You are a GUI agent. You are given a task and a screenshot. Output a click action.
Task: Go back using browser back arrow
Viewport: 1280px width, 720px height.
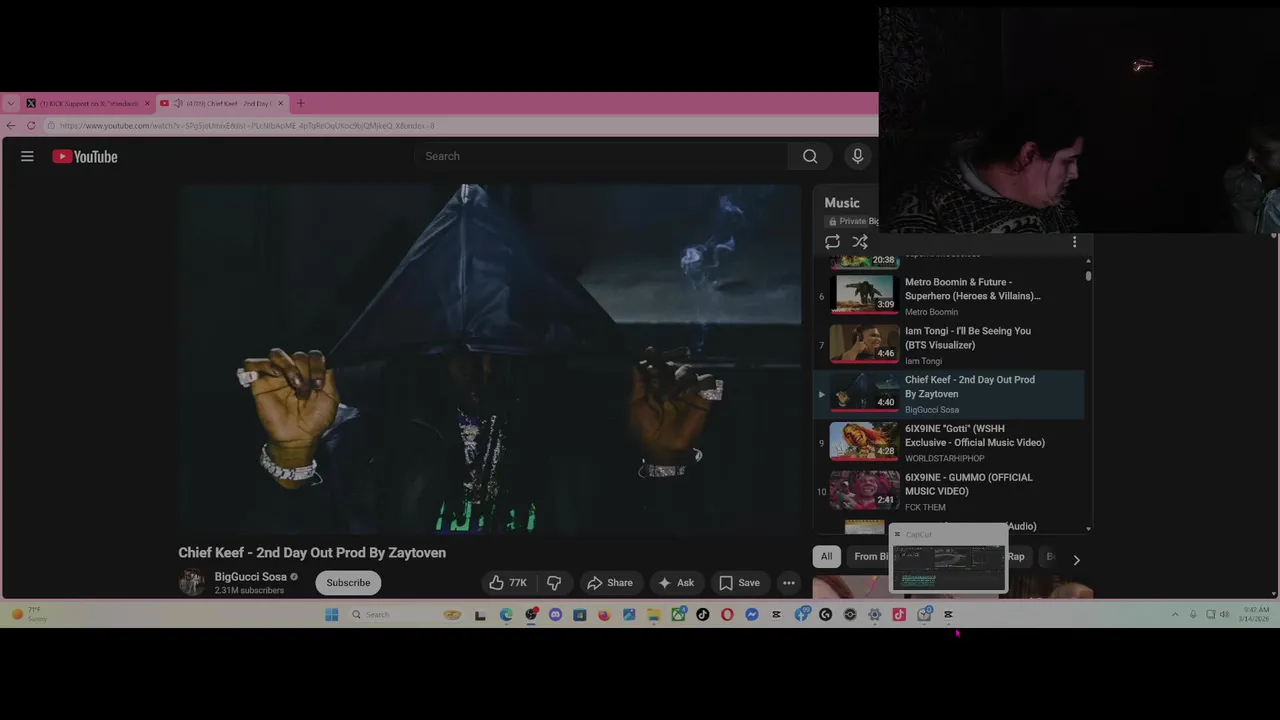10,125
